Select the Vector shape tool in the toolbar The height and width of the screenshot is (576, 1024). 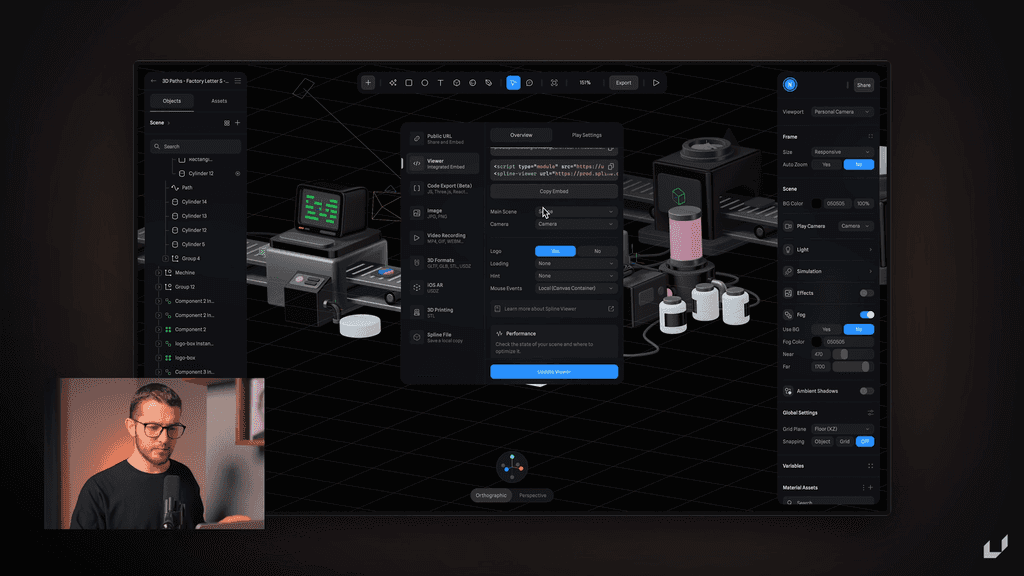click(393, 82)
